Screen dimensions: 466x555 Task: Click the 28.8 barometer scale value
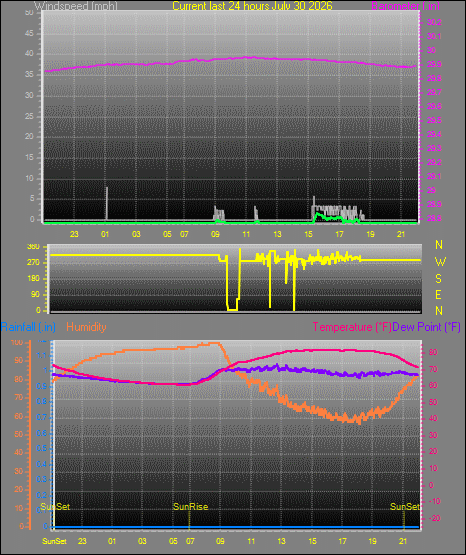point(434,218)
